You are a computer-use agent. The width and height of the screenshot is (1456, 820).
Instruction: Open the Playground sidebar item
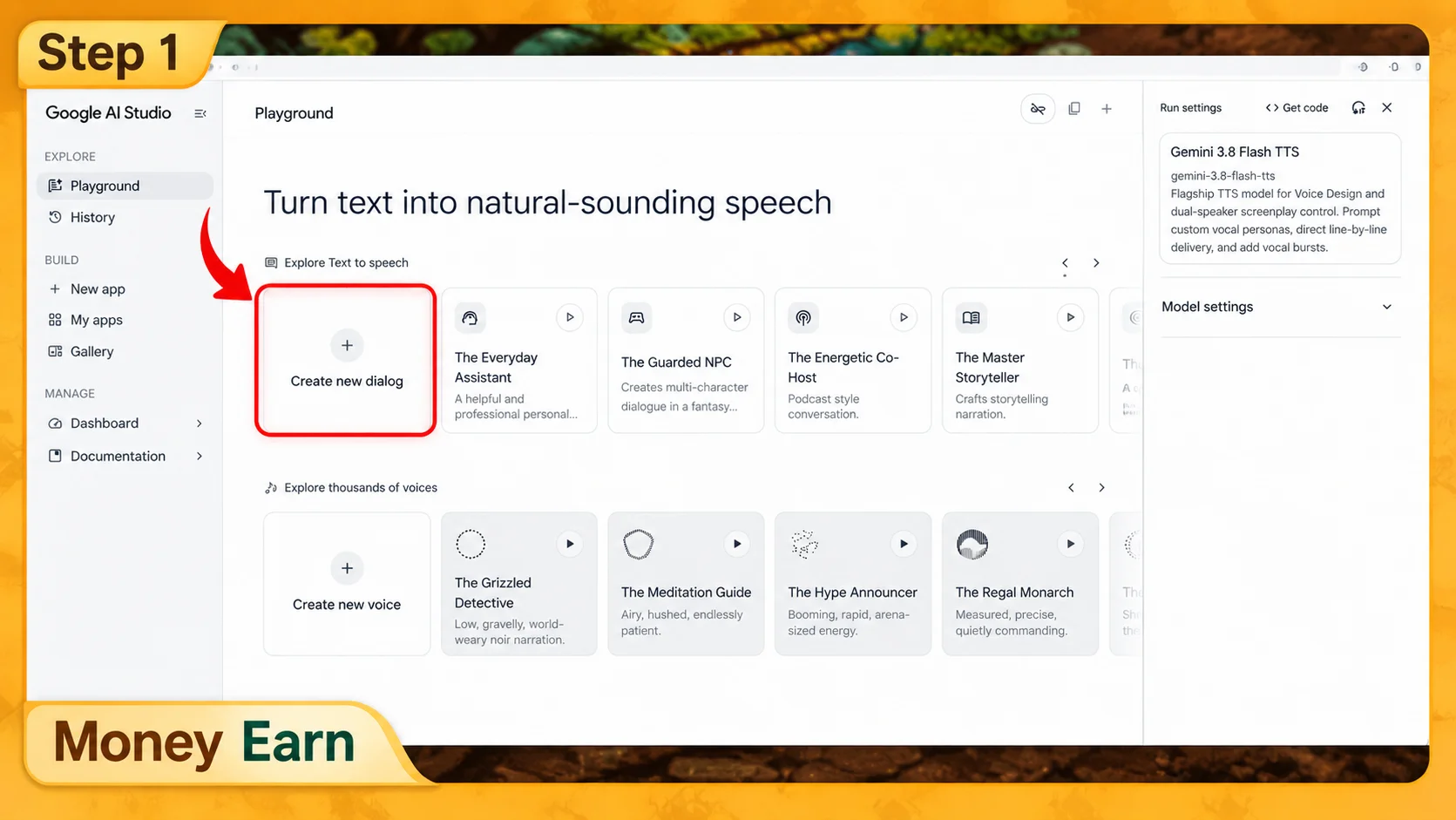[125, 186]
